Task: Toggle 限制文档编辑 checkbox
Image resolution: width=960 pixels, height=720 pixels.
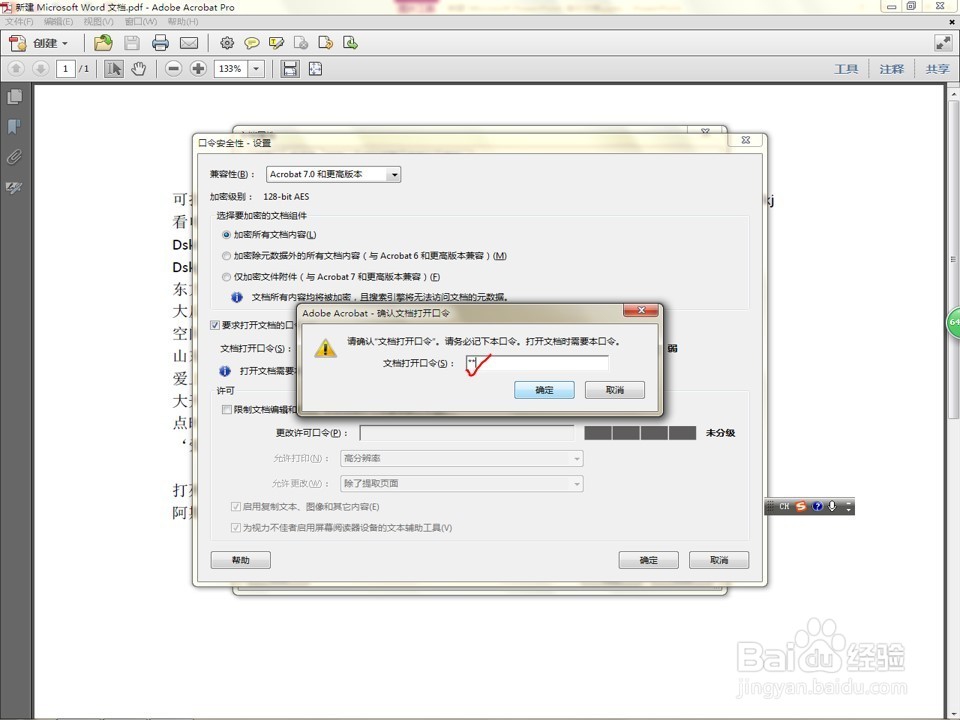Action: (227, 409)
